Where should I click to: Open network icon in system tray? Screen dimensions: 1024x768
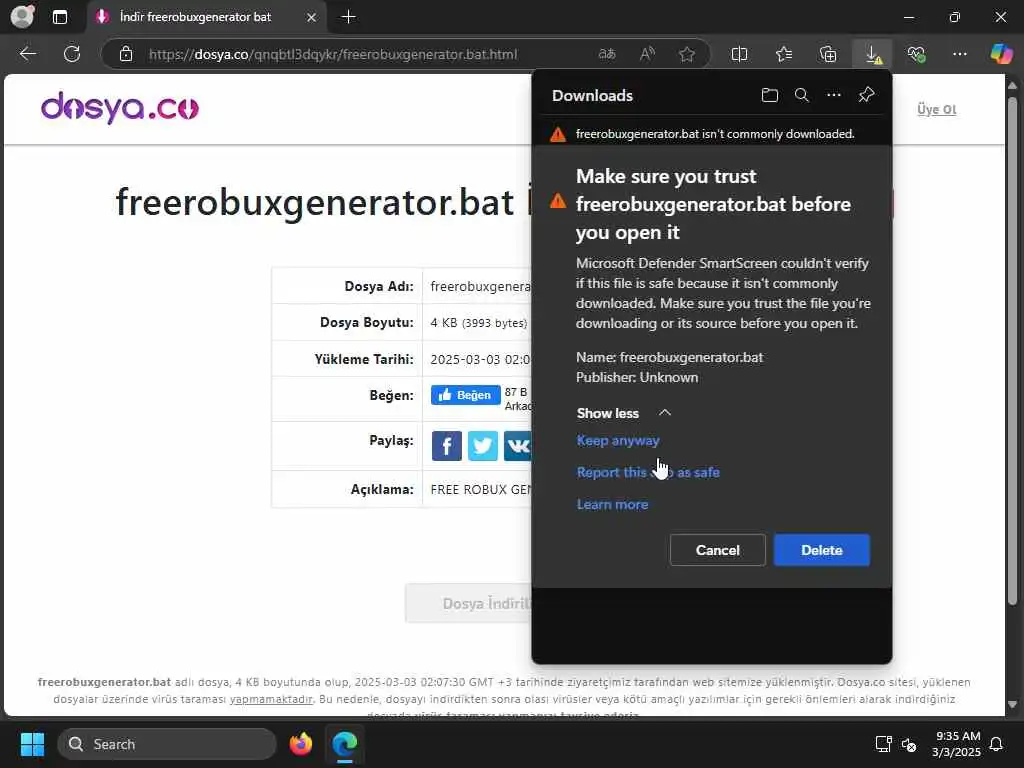coord(883,744)
